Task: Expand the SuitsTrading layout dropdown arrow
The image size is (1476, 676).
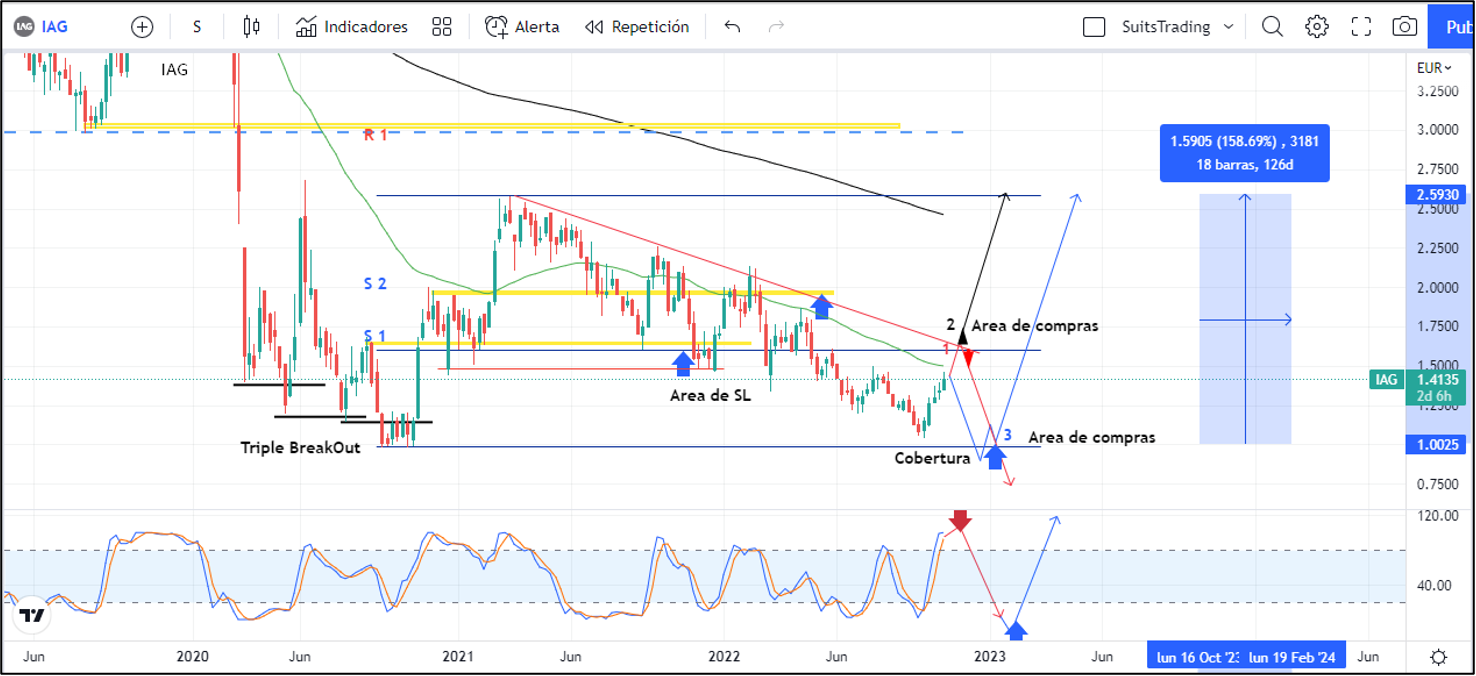Action: (x=1229, y=27)
